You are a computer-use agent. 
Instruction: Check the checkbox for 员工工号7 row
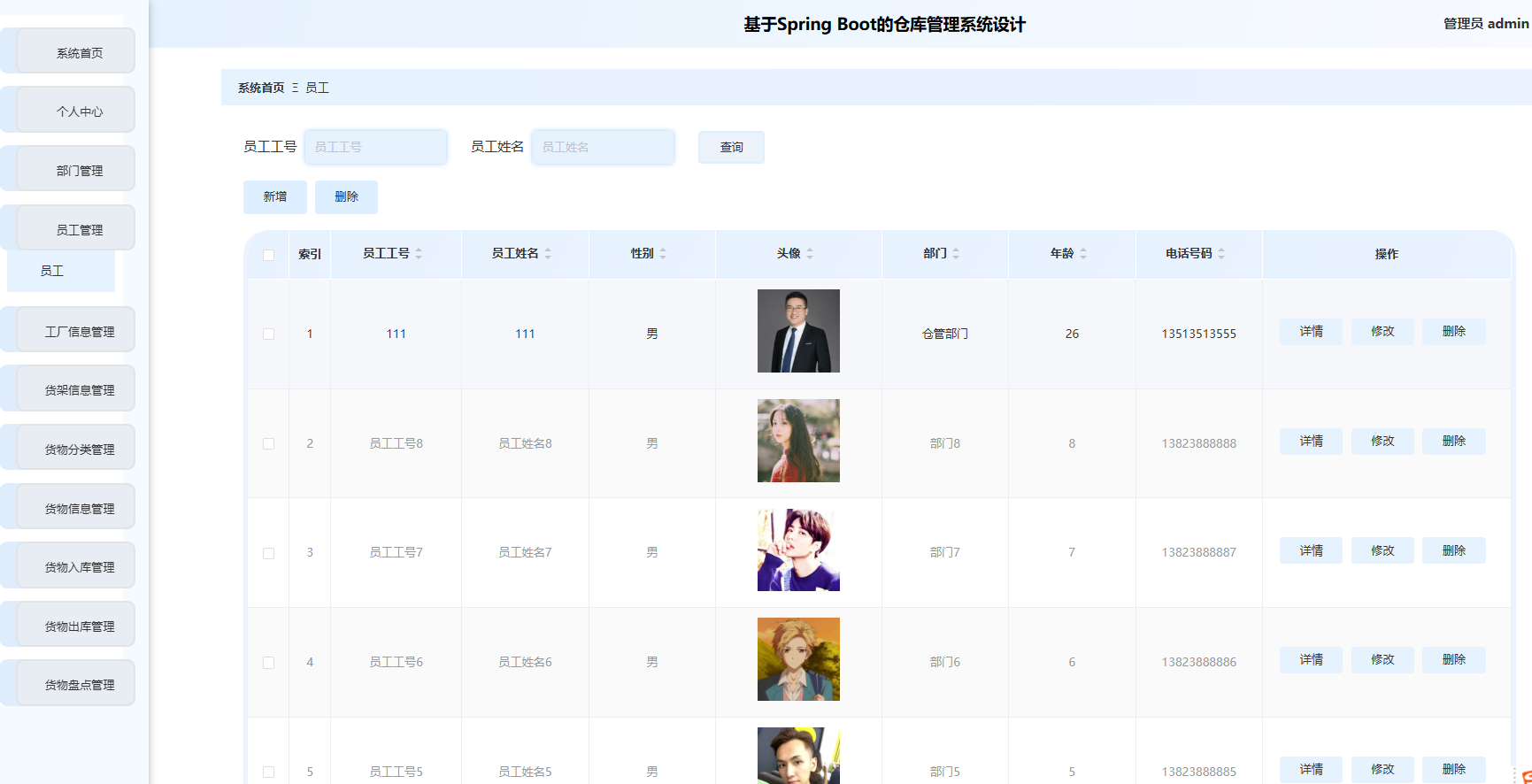(x=268, y=553)
